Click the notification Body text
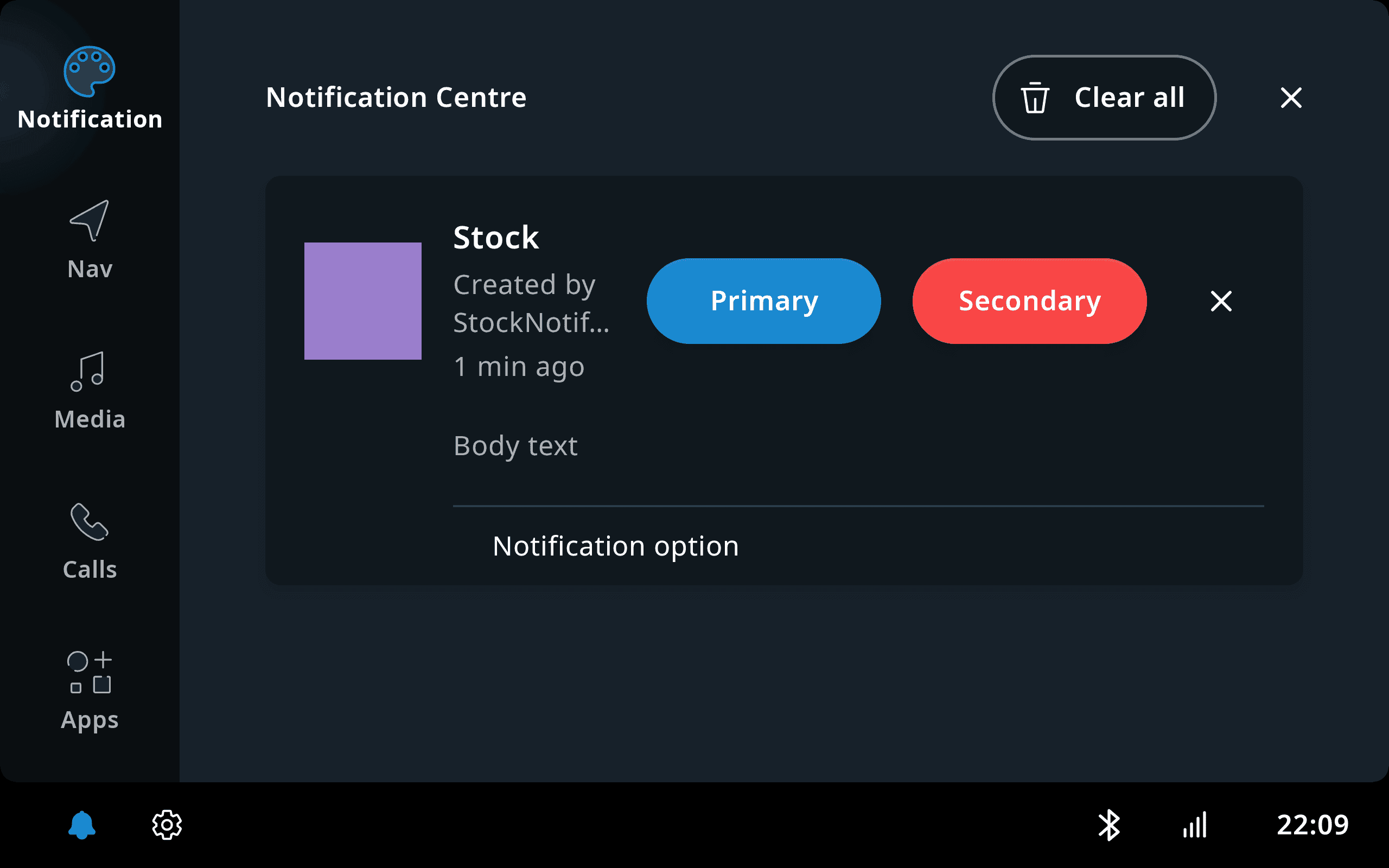 coord(515,446)
